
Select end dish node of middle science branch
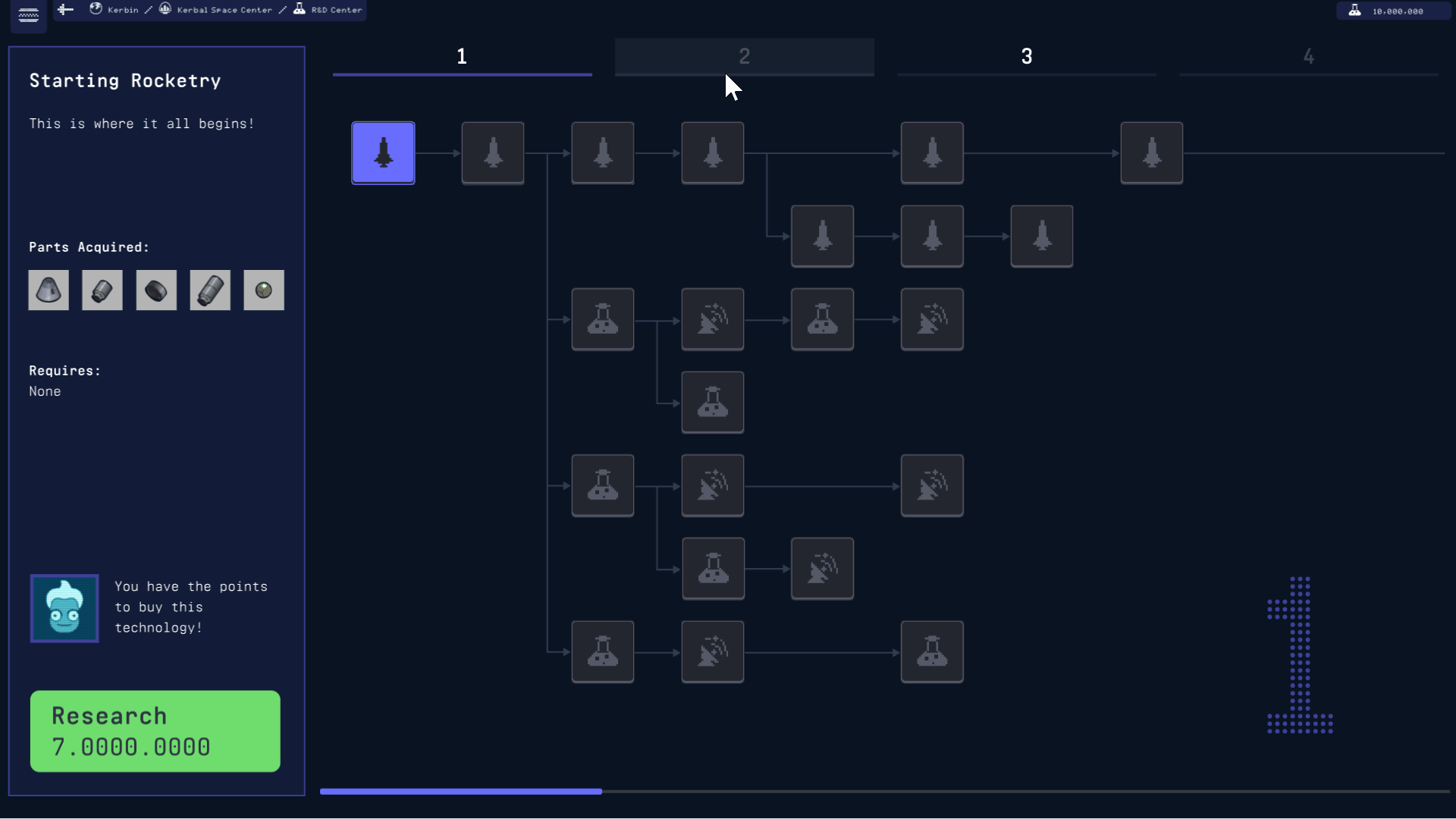(932, 485)
